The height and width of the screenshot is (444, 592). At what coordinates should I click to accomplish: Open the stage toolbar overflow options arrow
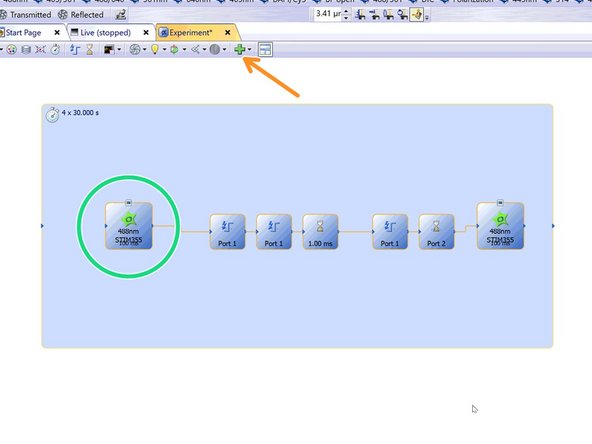point(427,17)
